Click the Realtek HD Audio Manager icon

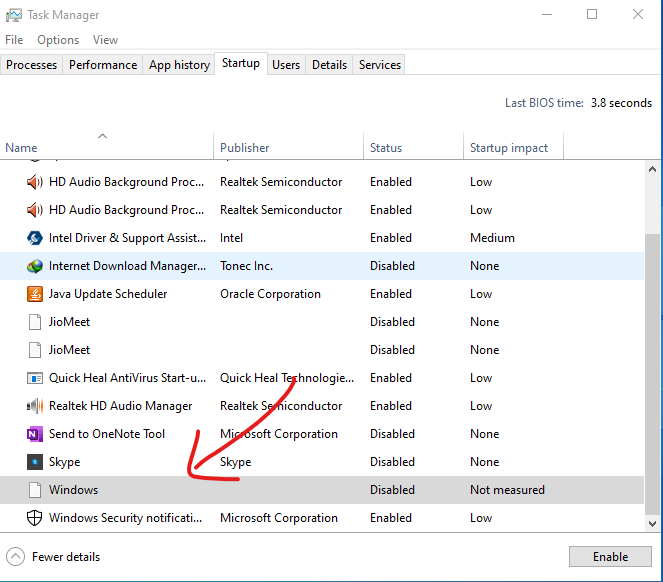click(x=35, y=406)
